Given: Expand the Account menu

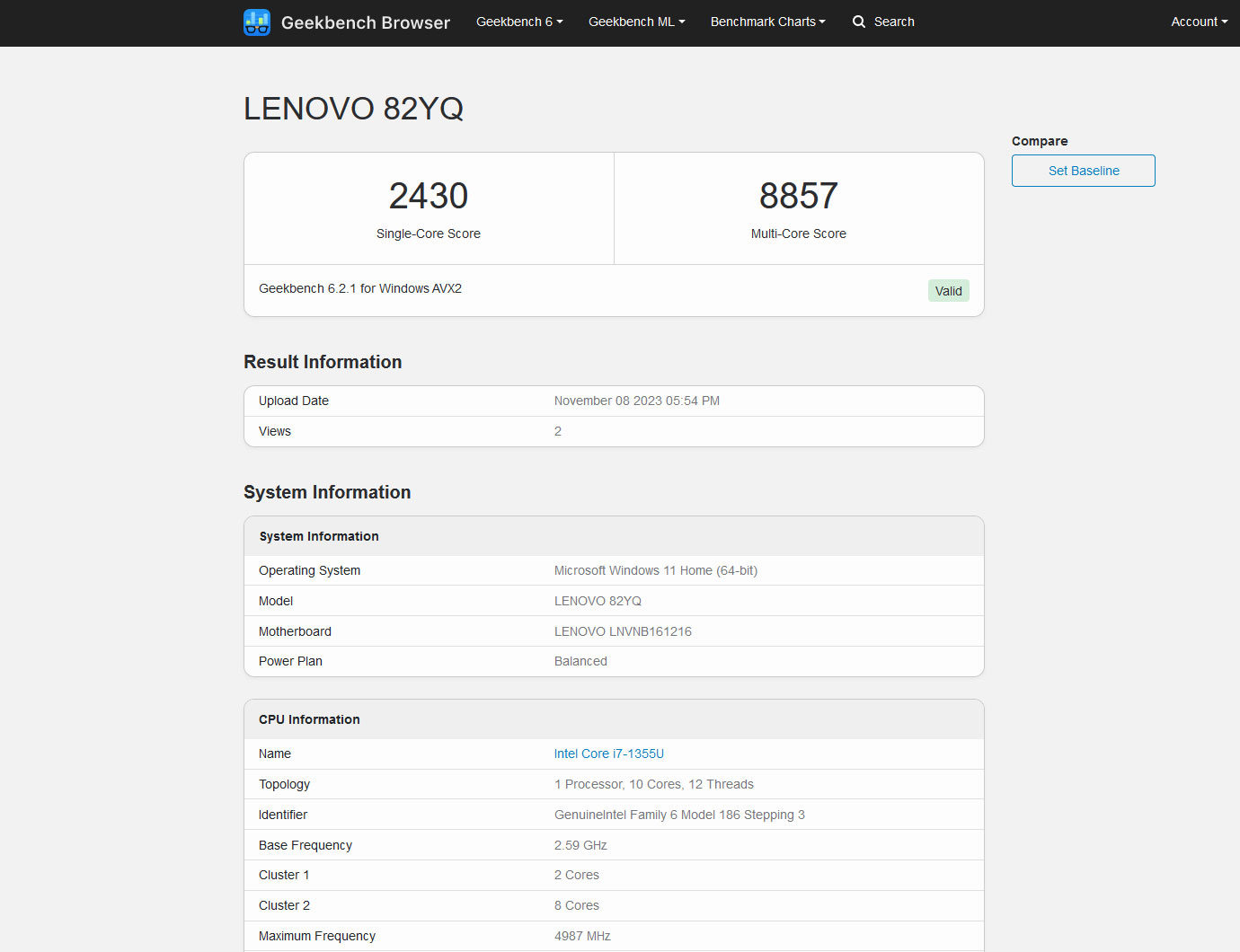Looking at the screenshot, I should (1199, 22).
